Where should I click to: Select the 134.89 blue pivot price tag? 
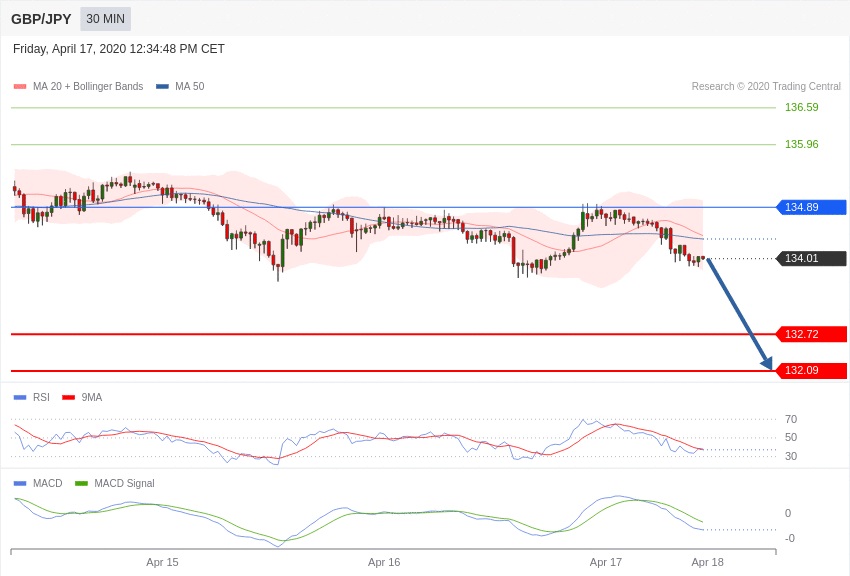[x=812, y=207]
